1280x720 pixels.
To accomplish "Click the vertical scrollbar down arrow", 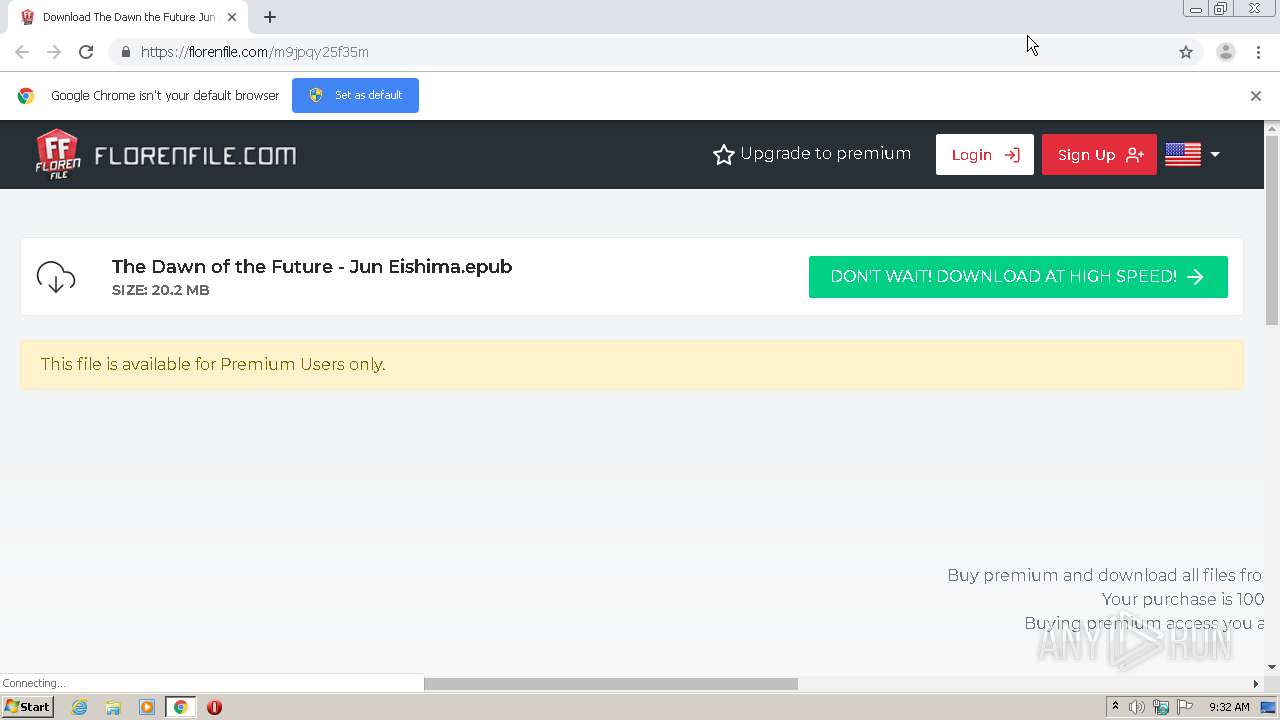I will point(1272,667).
